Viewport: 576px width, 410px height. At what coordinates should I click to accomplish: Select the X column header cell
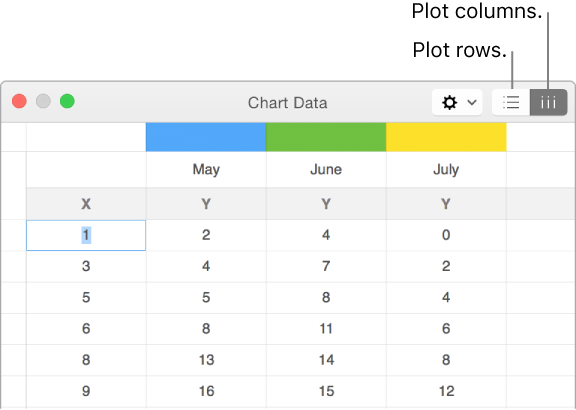(x=86, y=204)
